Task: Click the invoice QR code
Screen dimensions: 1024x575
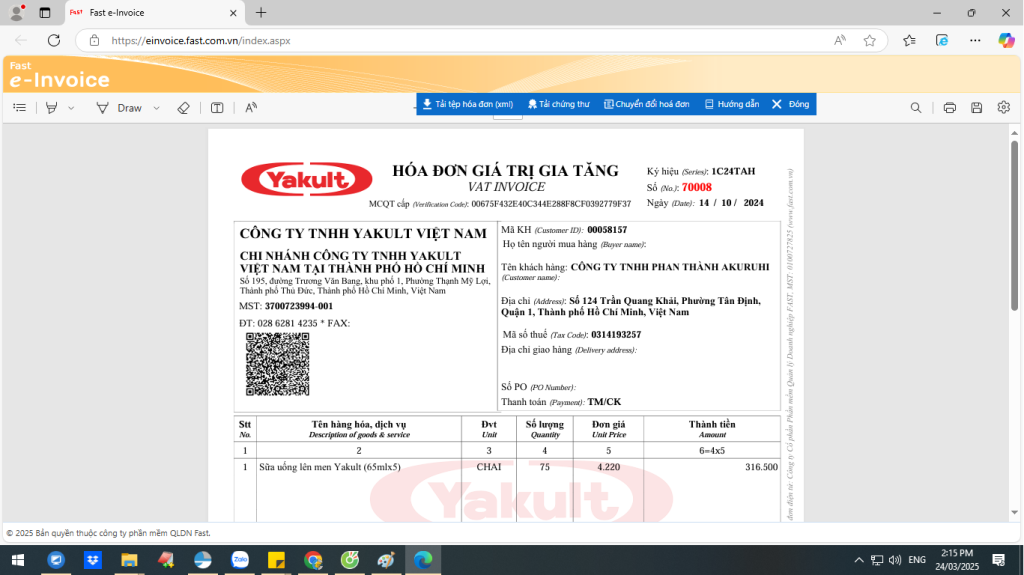Action: 278,364
